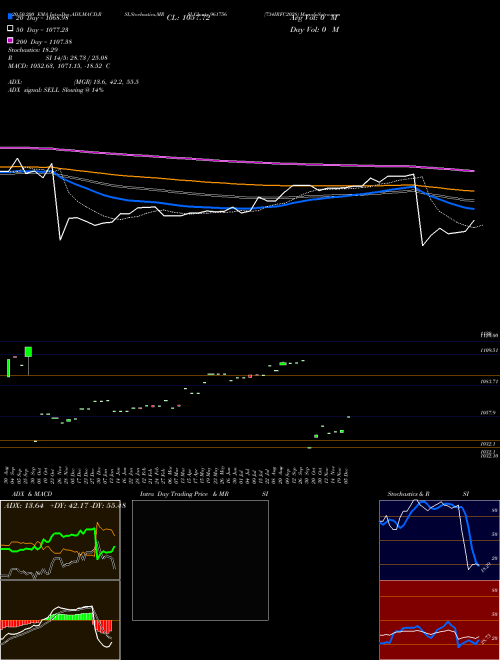The width and height of the screenshot is (500, 660).
Task: Click the white 50 Day legend swatch
Action: click(10, 29)
